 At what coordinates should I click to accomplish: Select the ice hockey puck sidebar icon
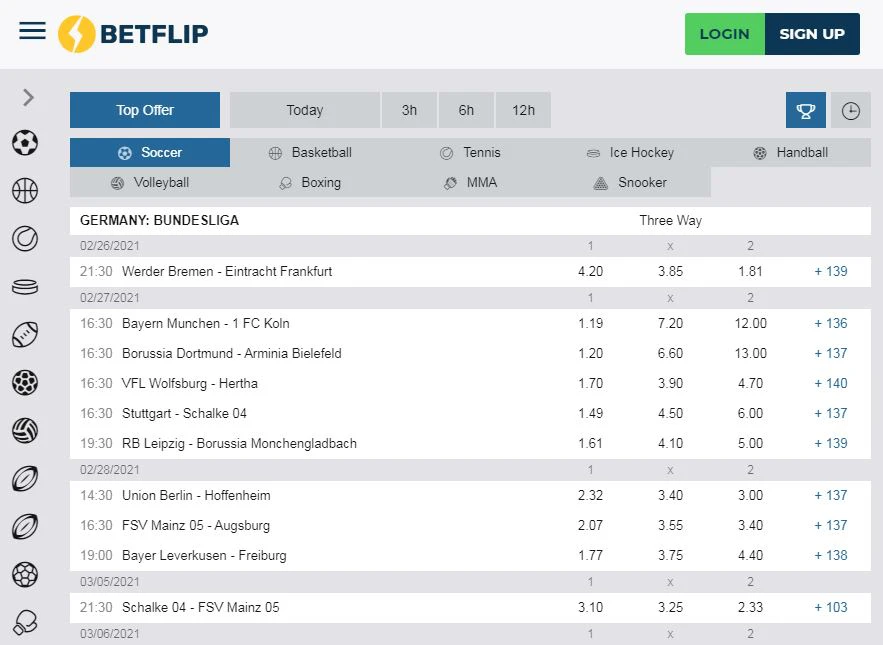(x=25, y=287)
